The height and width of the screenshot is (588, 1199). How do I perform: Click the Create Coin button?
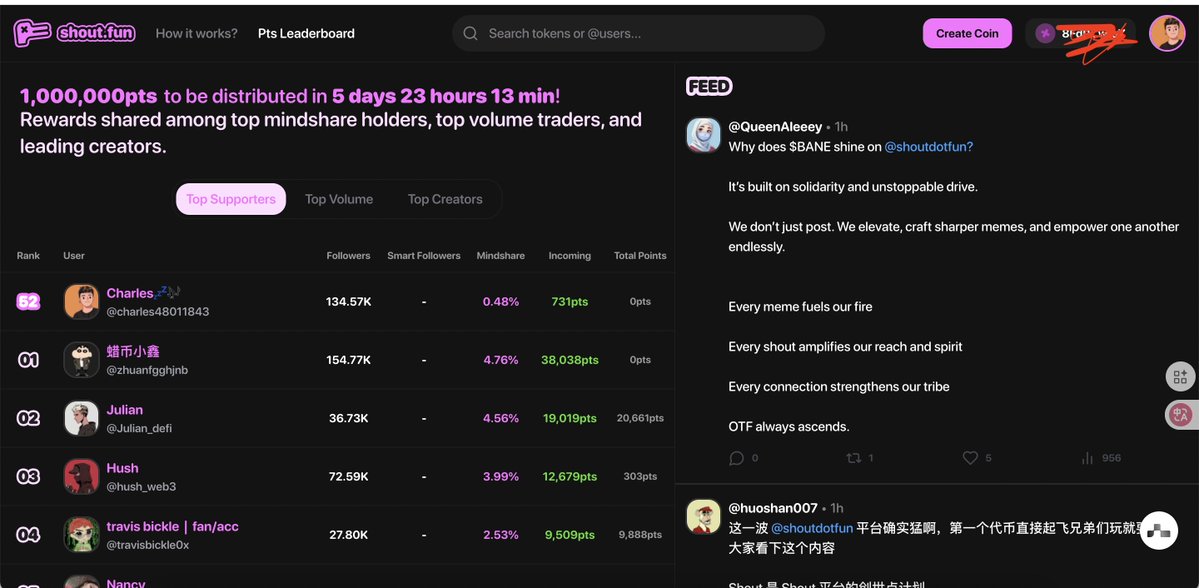967,34
